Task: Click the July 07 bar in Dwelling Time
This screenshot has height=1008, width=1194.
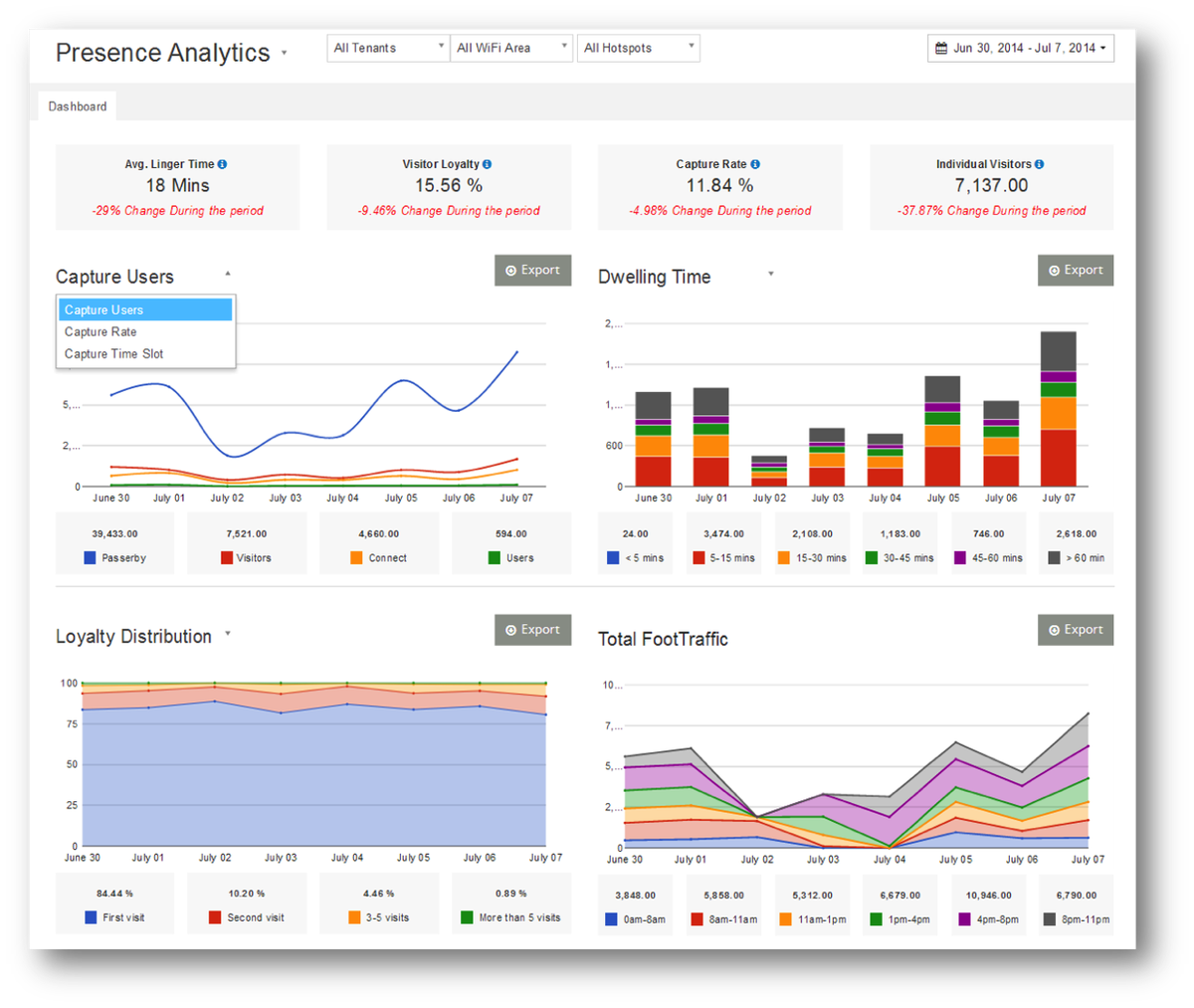Action: [x=1058, y=409]
